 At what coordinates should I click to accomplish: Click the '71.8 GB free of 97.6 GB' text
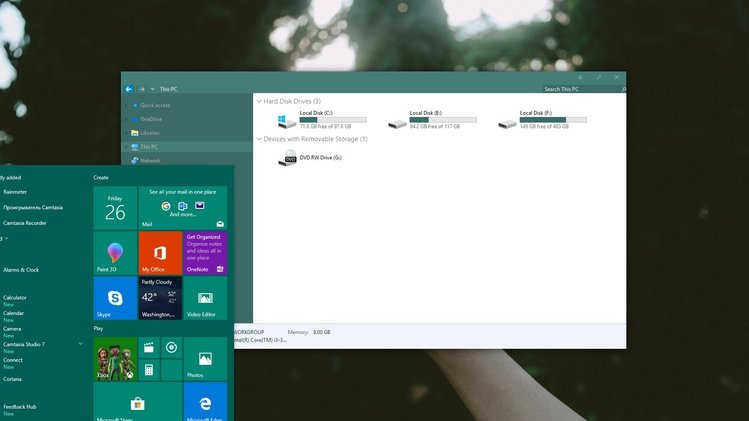click(x=325, y=127)
